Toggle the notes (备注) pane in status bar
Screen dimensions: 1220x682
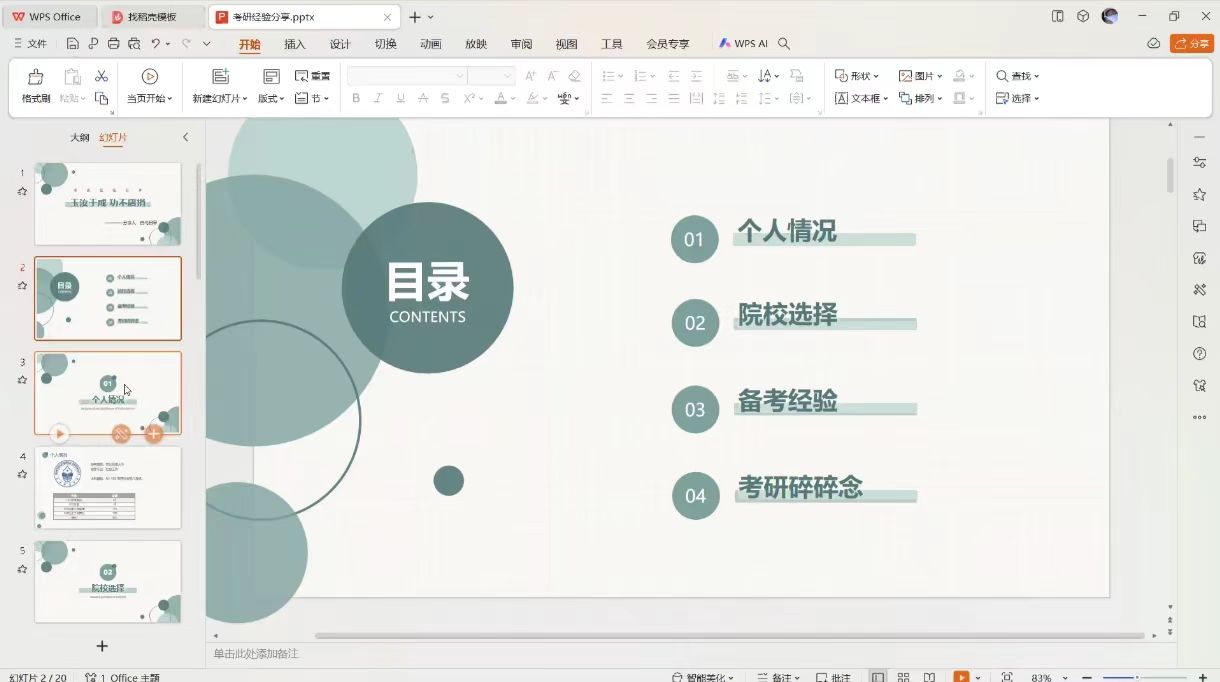(786, 677)
